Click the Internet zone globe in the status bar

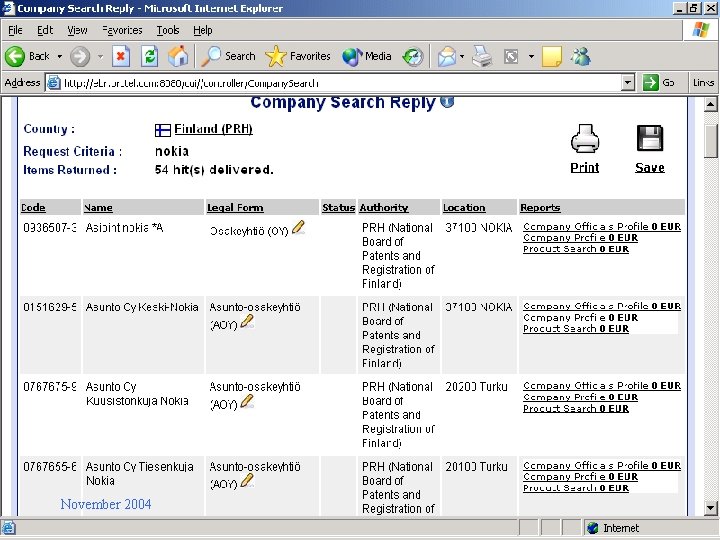593,528
